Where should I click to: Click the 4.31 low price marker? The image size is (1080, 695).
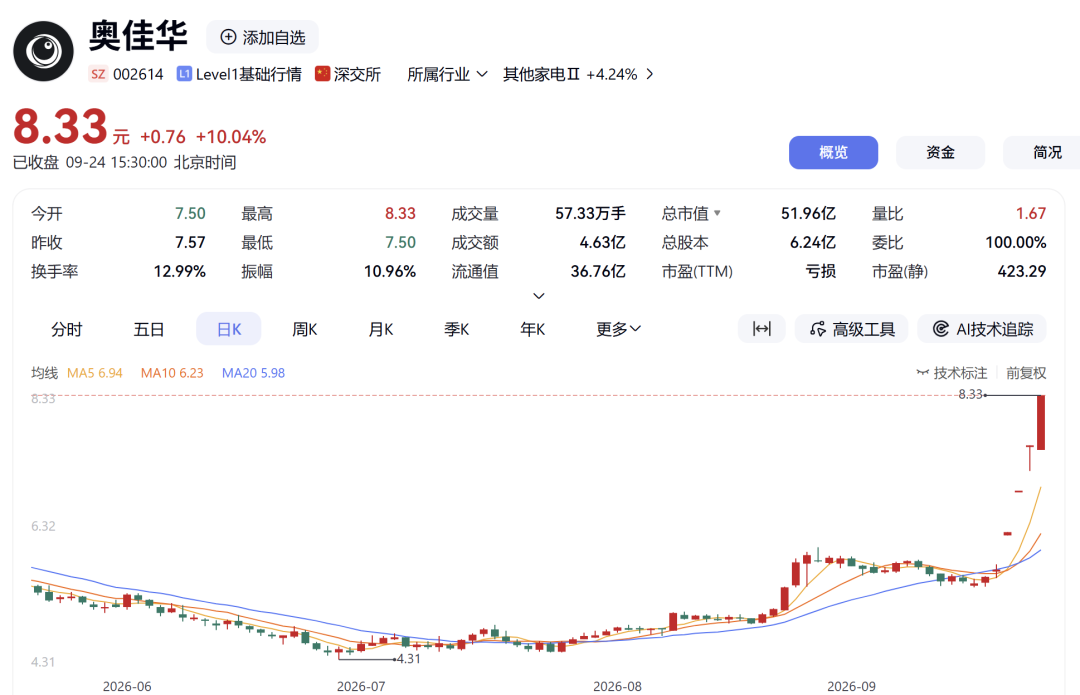click(x=408, y=658)
